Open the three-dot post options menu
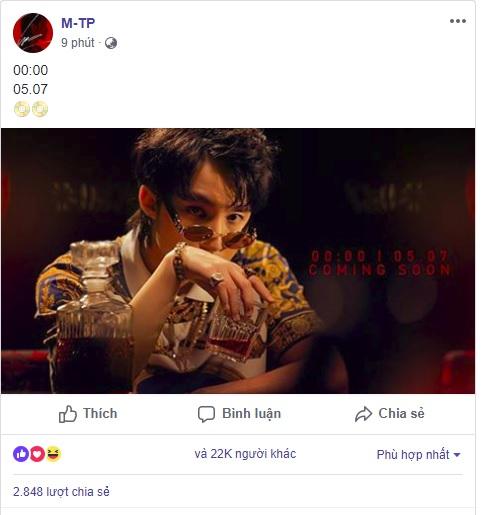 pos(457,21)
